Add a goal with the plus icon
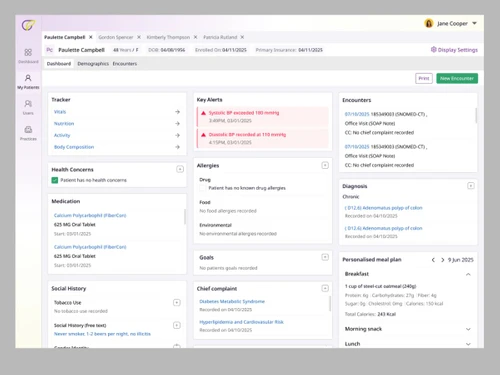The height and width of the screenshot is (375, 500). coord(325,257)
